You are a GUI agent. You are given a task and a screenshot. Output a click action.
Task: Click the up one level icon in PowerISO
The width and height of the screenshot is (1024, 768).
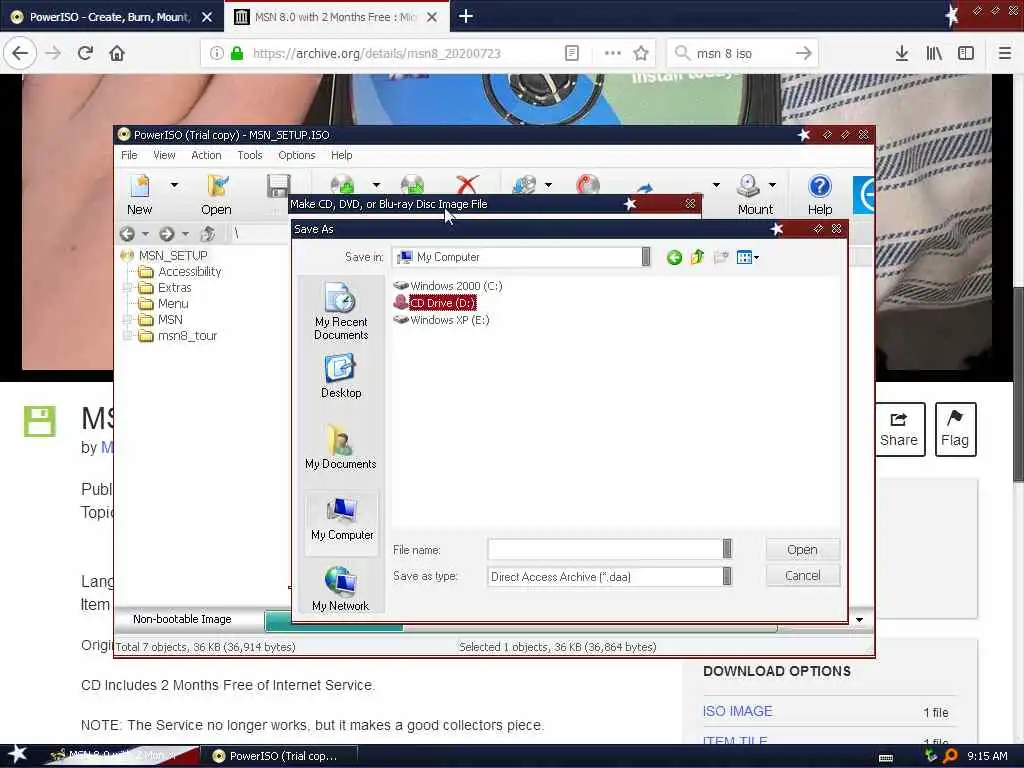pos(208,233)
